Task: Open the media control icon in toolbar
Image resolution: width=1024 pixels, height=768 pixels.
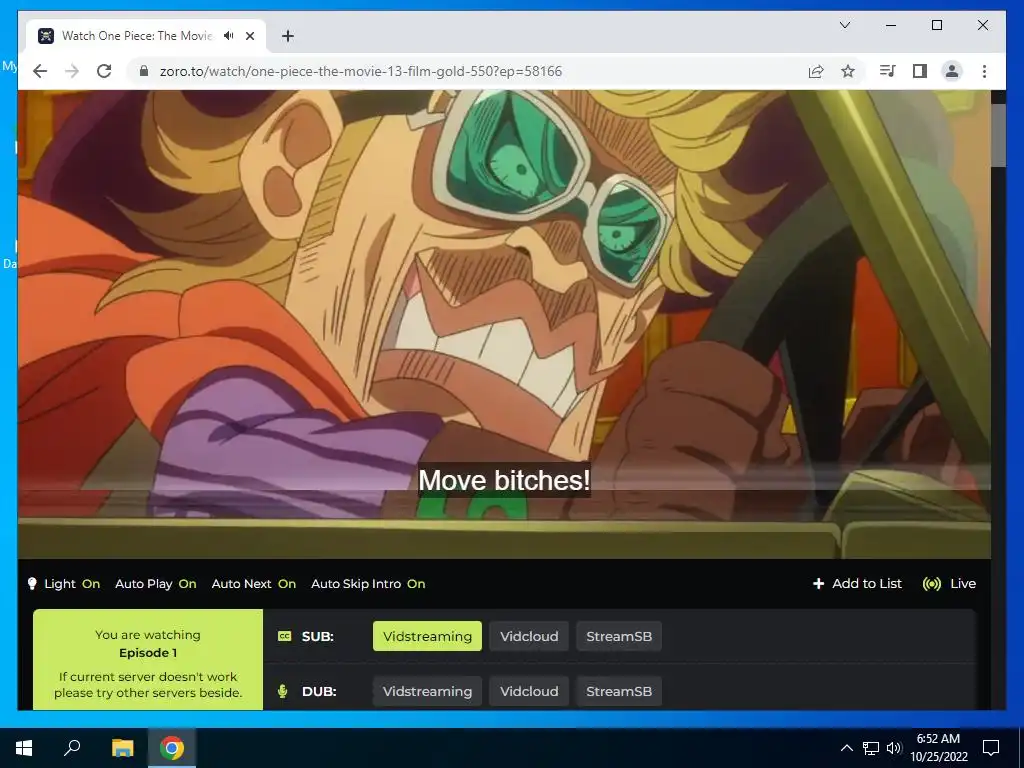Action: point(888,71)
